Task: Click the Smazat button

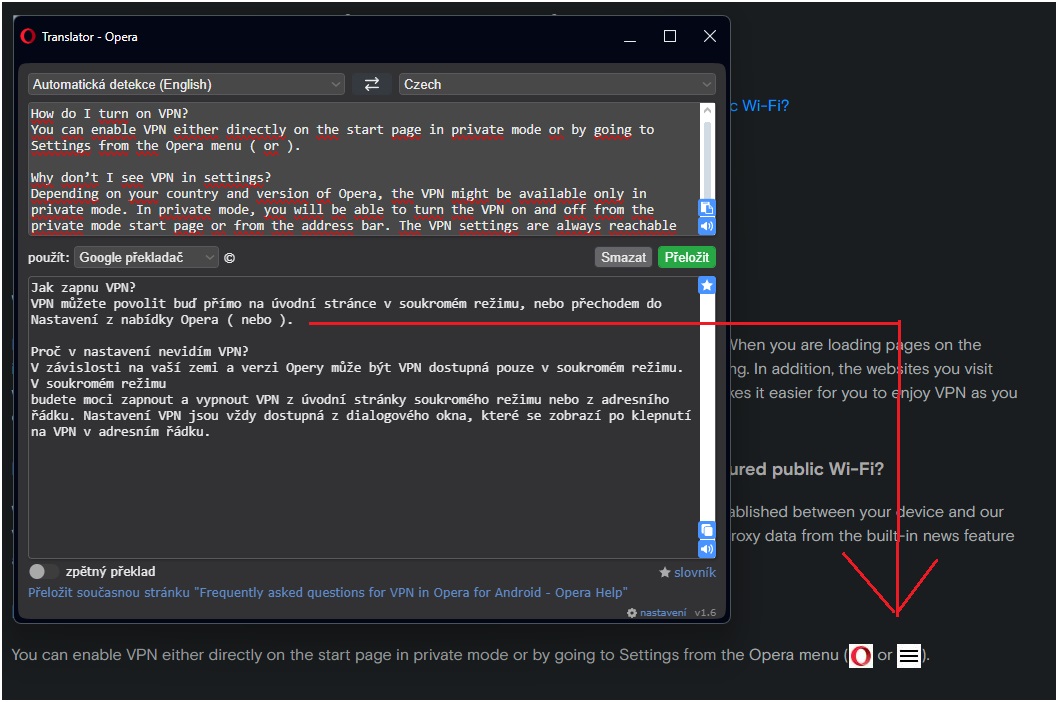Action: 623,257
